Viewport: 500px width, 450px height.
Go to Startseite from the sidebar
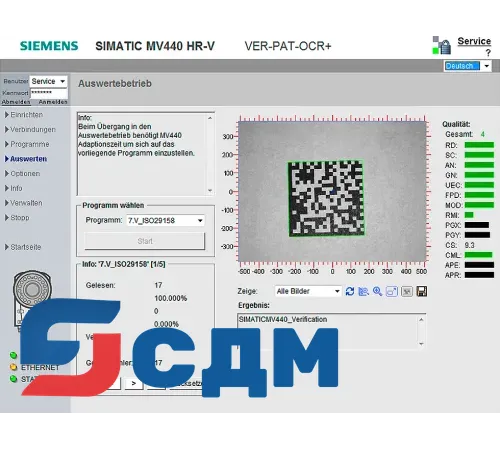coord(23,247)
